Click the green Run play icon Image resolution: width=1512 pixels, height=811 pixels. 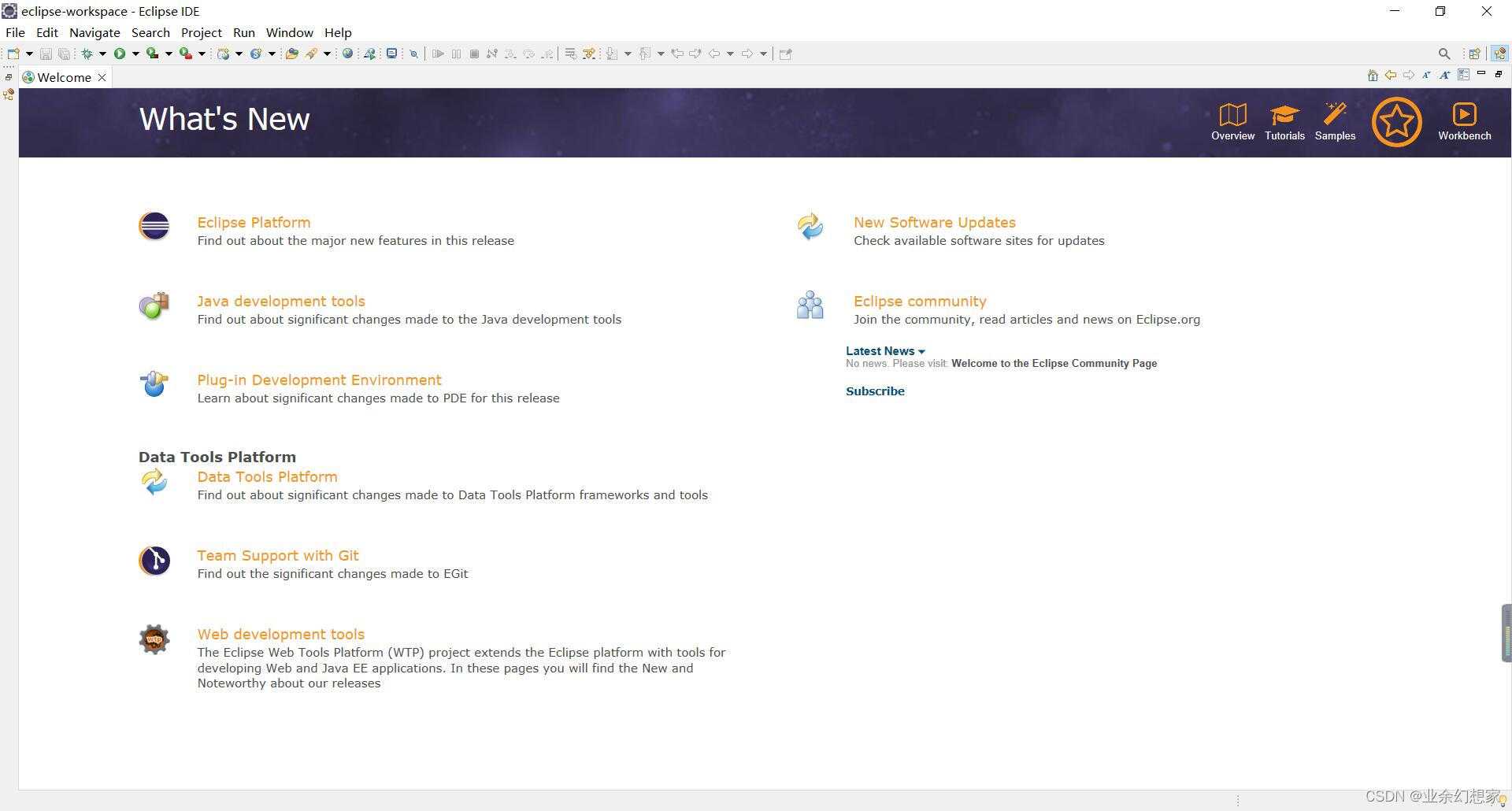[x=120, y=54]
